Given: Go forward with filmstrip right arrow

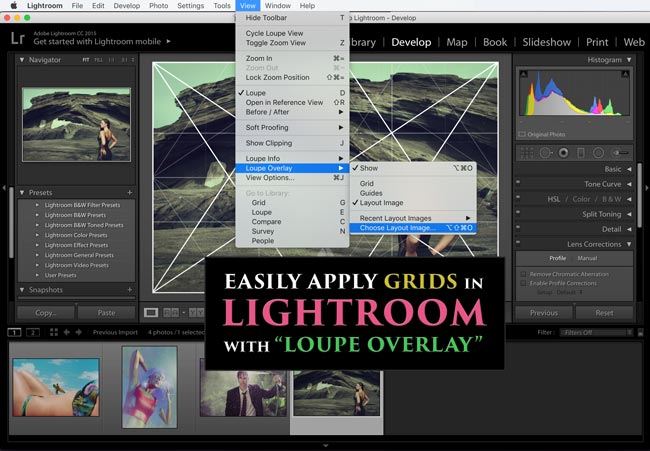Looking at the screenshot, I should (78, 332).
